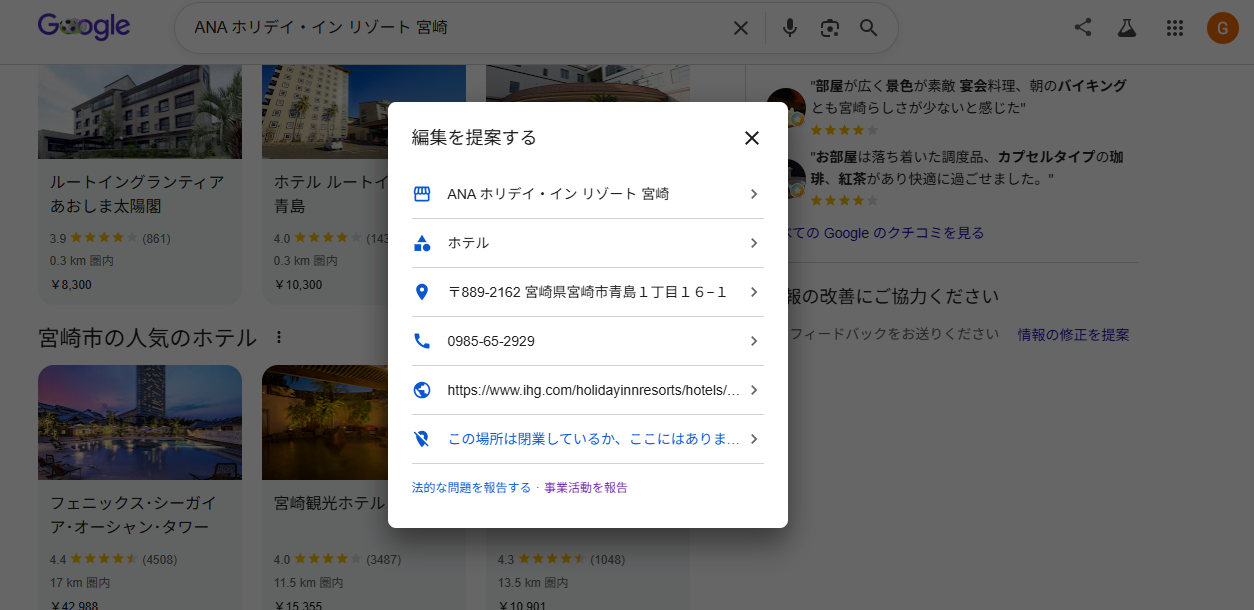Open the Google account avatar G
The width and height of the screenshot is (1254, 610).
point(1222,28)
